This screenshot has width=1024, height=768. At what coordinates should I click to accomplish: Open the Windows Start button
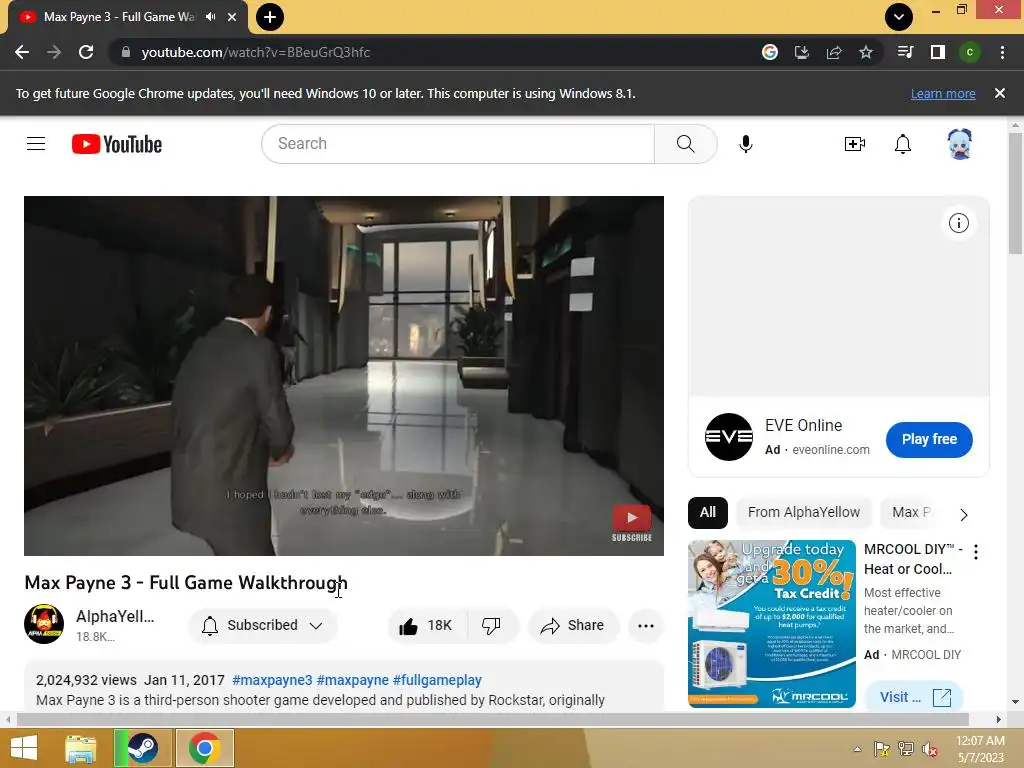24,748
